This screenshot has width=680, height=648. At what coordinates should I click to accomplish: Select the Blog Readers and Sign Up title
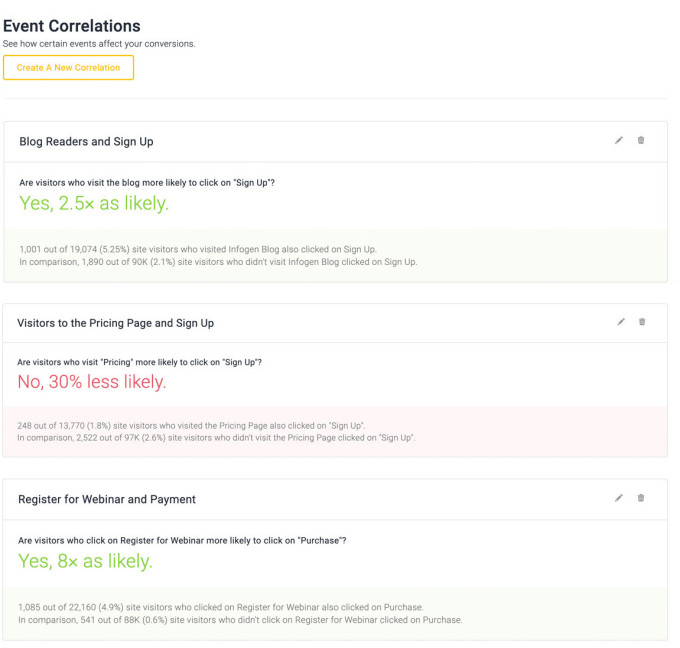coord(86,142)
